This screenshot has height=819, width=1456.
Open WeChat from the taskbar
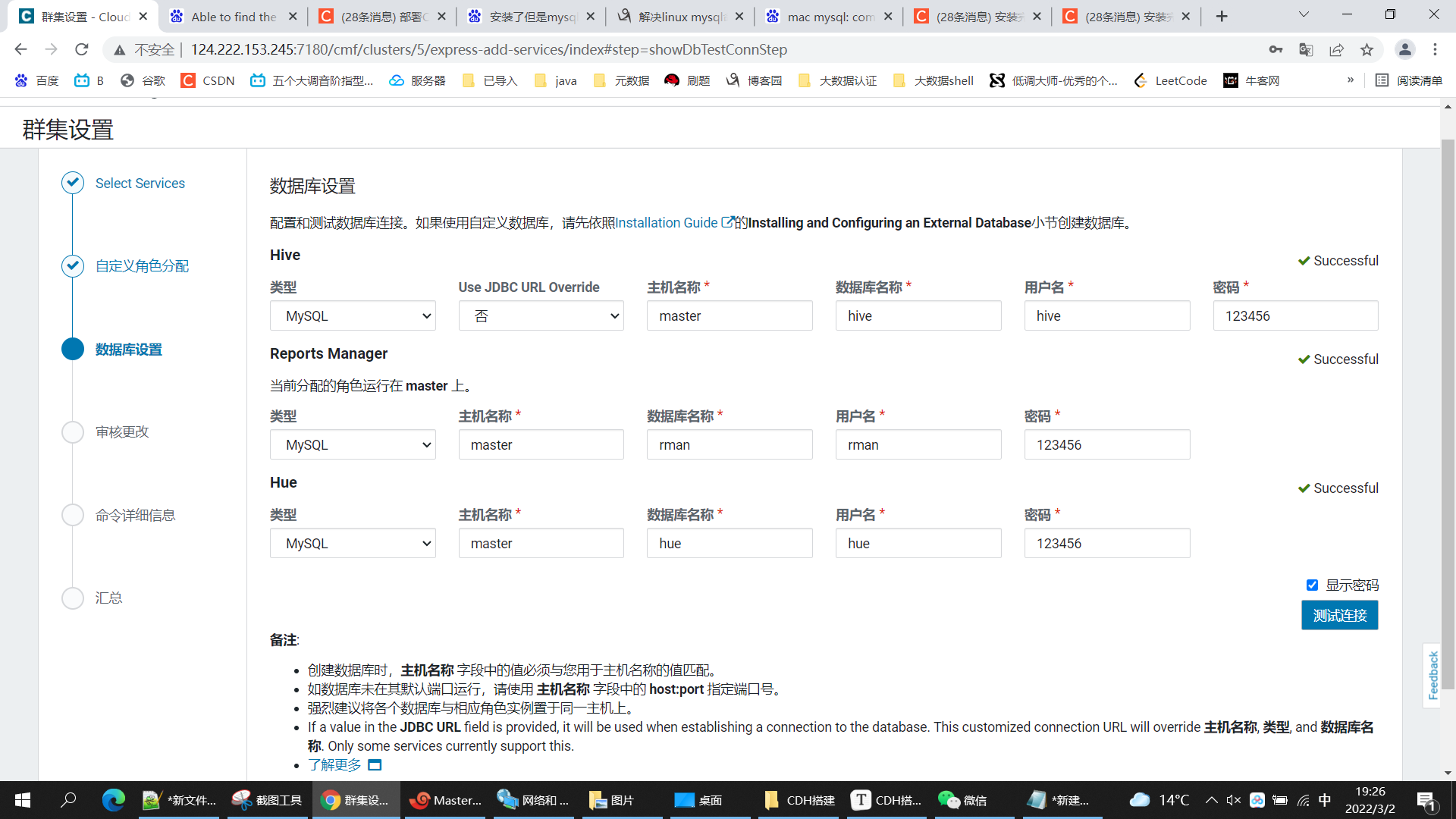coord(963,800)
